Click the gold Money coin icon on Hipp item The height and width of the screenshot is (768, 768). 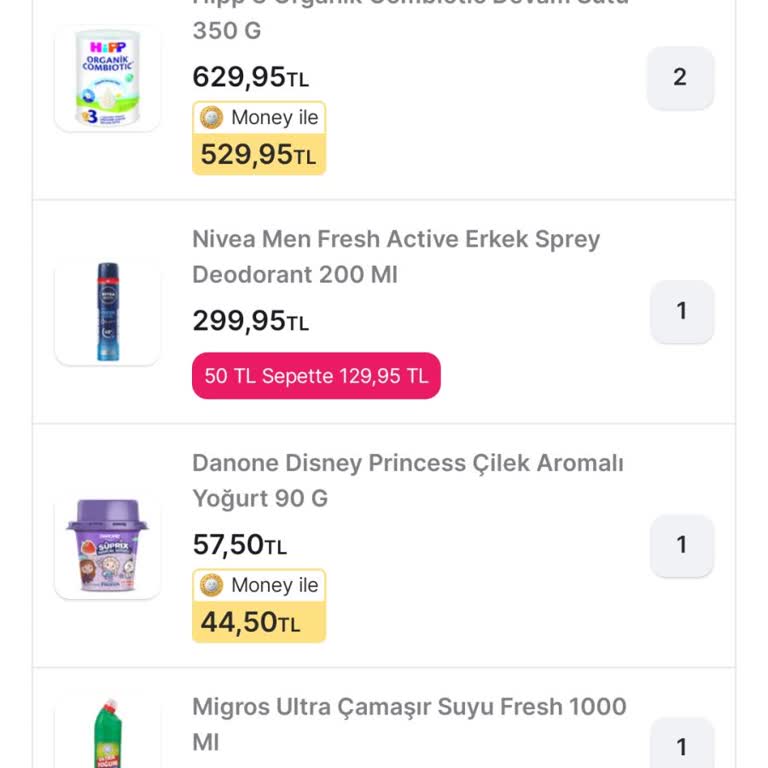212,118
